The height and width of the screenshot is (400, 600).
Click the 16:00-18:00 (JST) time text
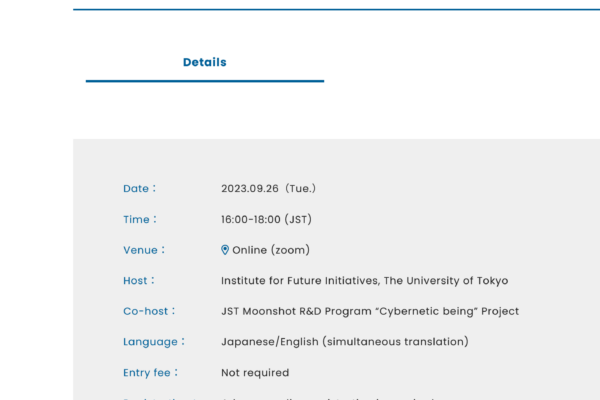(x=267, y=219)
